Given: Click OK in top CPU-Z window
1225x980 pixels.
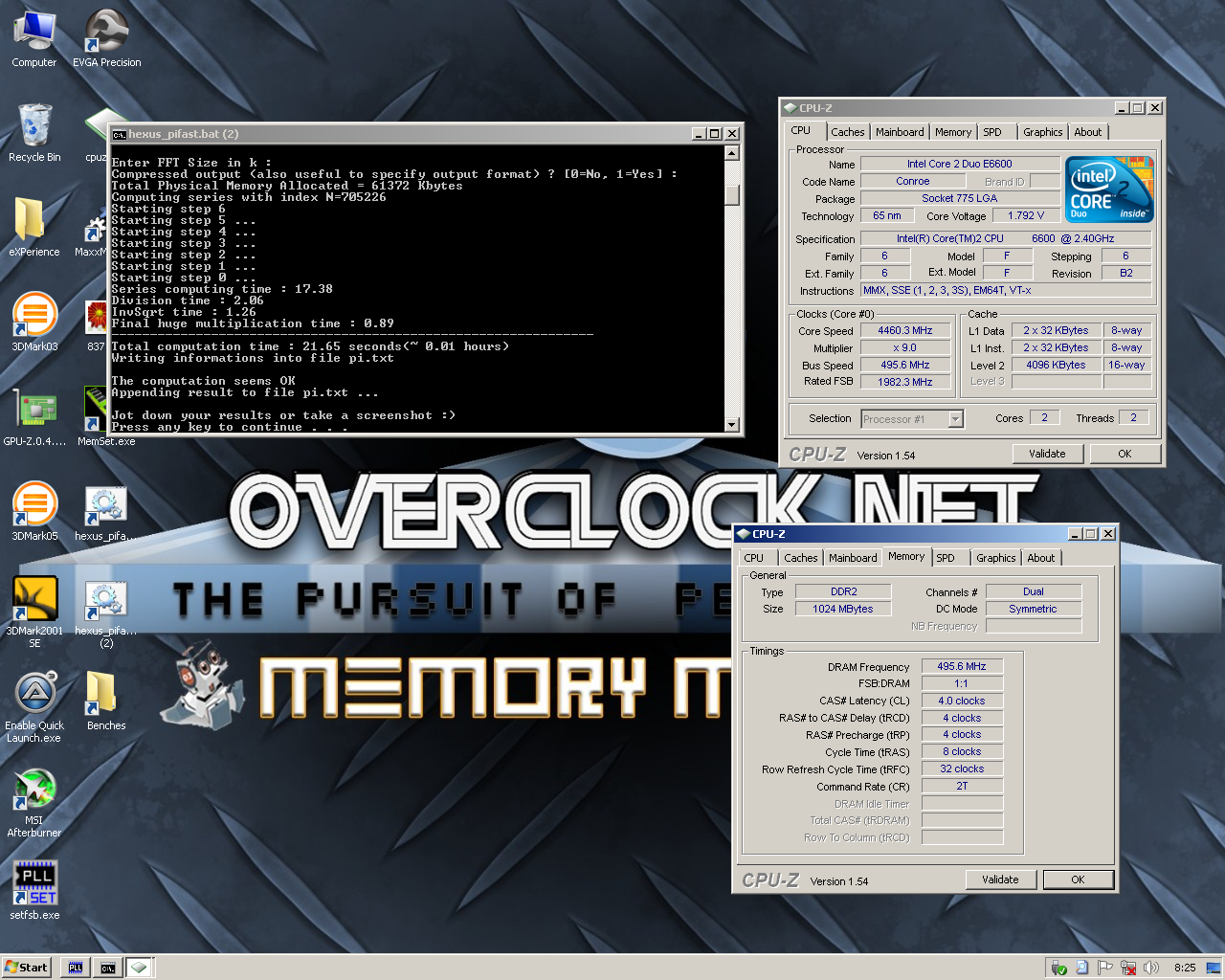Looking at the screenshot, I should (x=1125, y=454).
